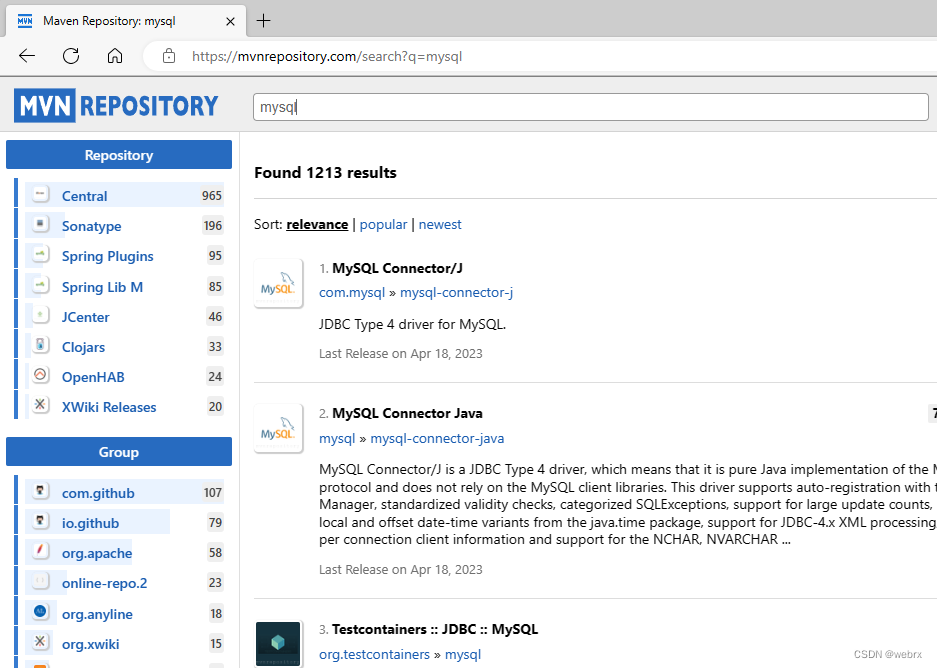Click the Central repository icon

point(40,195)
